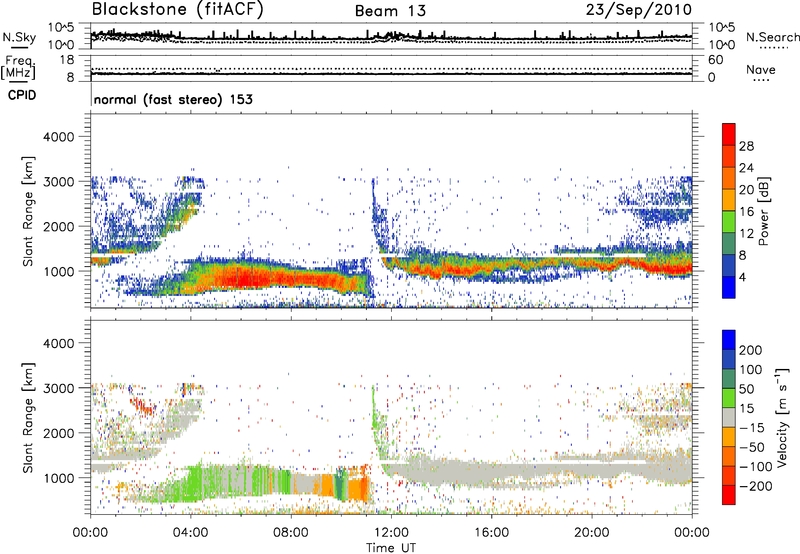Click the 60 tick beside Nave
This screenshot has height=554, width=800.
(715, 60)
